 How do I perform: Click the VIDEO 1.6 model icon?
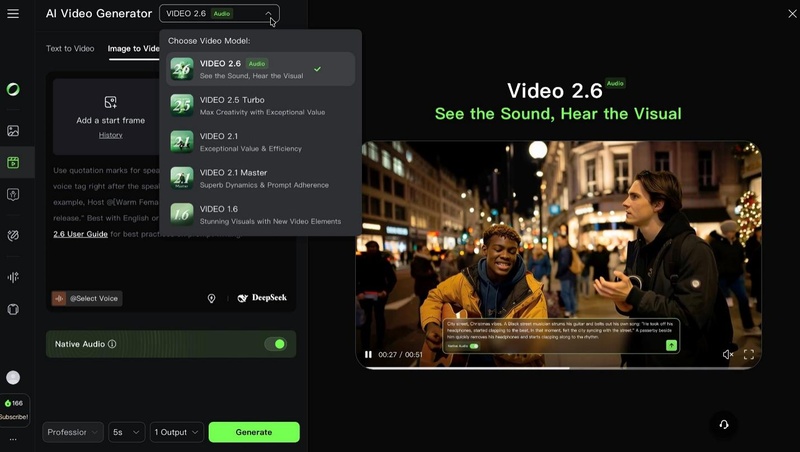click(182, 215)
